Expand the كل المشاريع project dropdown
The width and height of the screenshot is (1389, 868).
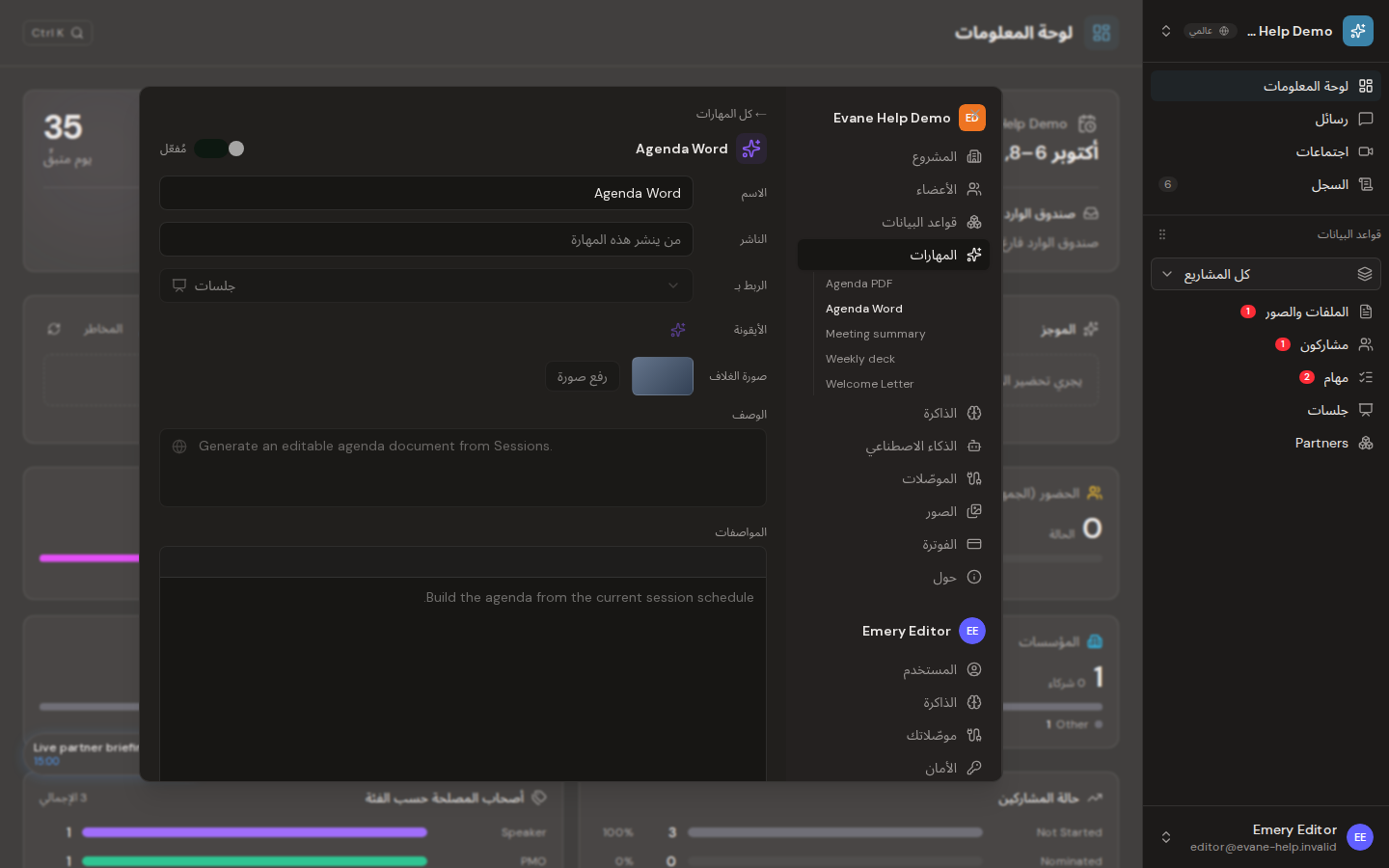(1266, 274)
